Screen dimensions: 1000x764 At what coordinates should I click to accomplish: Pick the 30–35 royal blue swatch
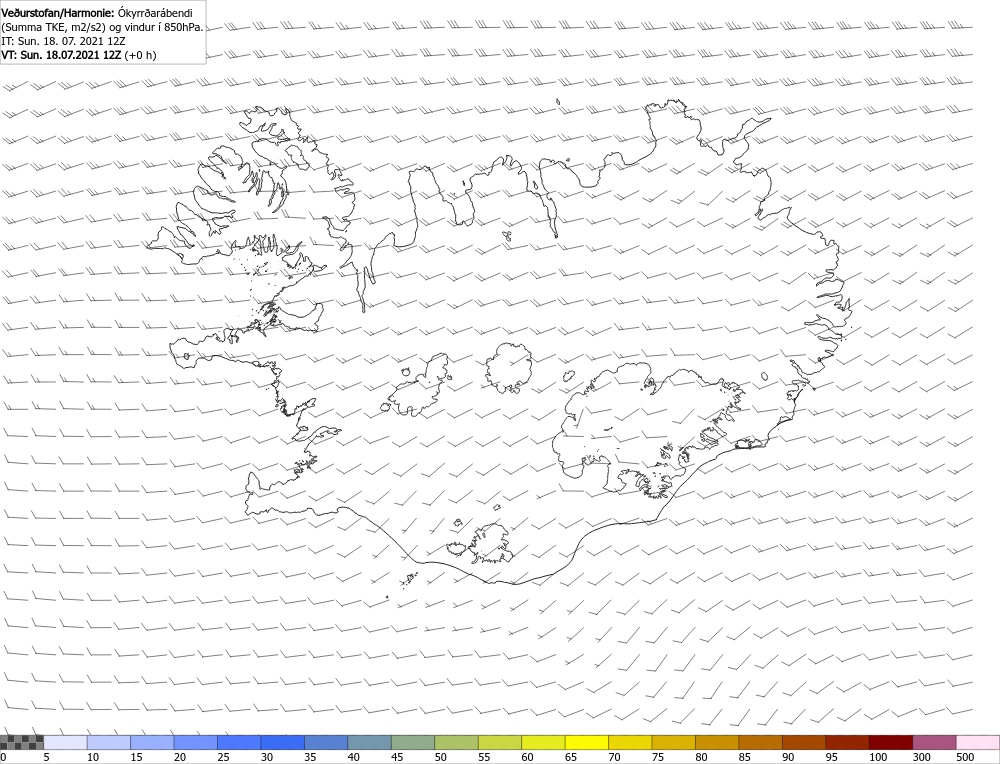point(283,742)
